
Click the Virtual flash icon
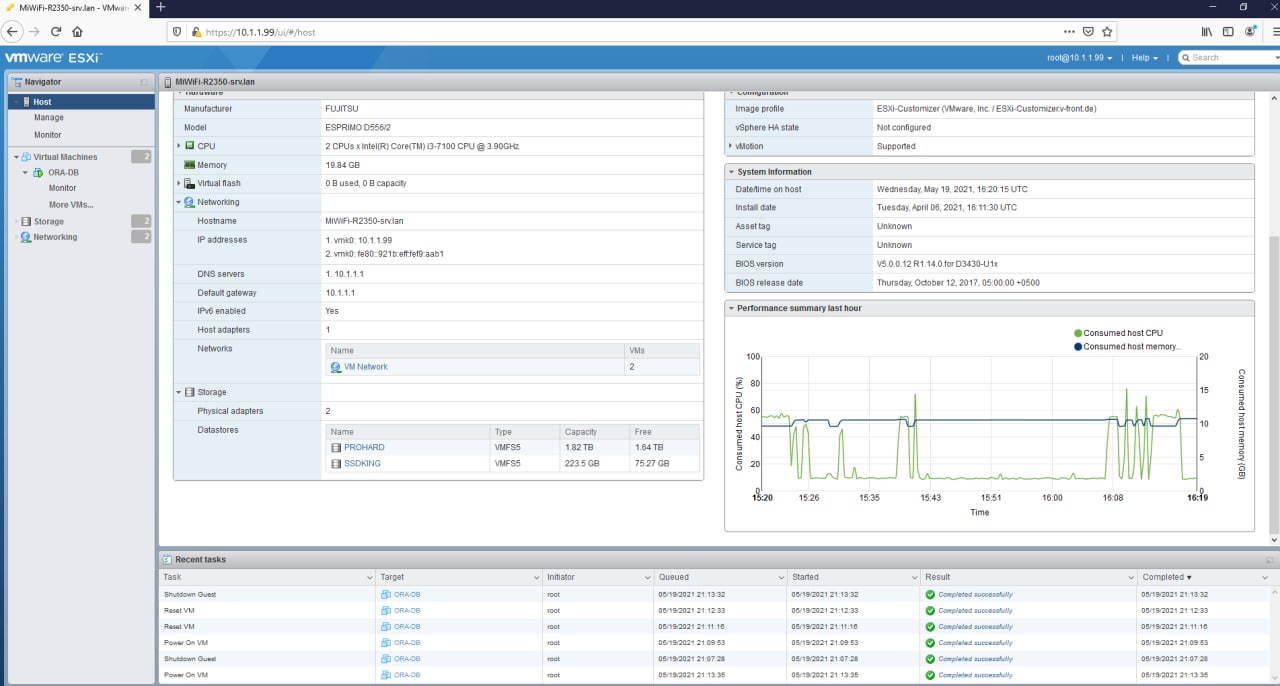(x=189, y=183)
